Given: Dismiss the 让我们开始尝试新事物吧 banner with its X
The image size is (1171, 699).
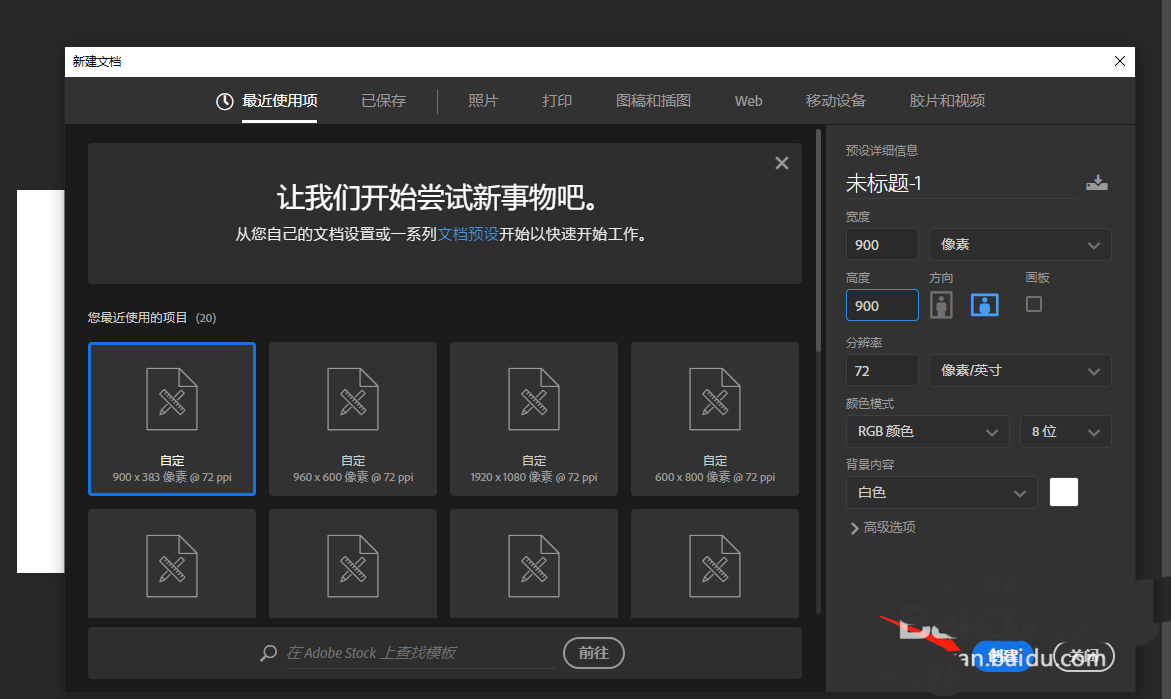Looking at the screenshot, I should pos(781,162).
